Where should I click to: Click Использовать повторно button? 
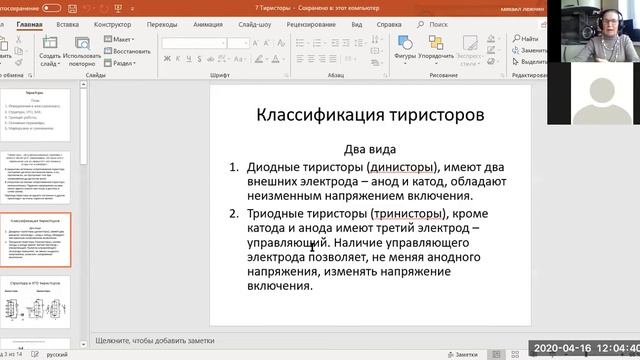pyautogui.click(x=82, y=51)
